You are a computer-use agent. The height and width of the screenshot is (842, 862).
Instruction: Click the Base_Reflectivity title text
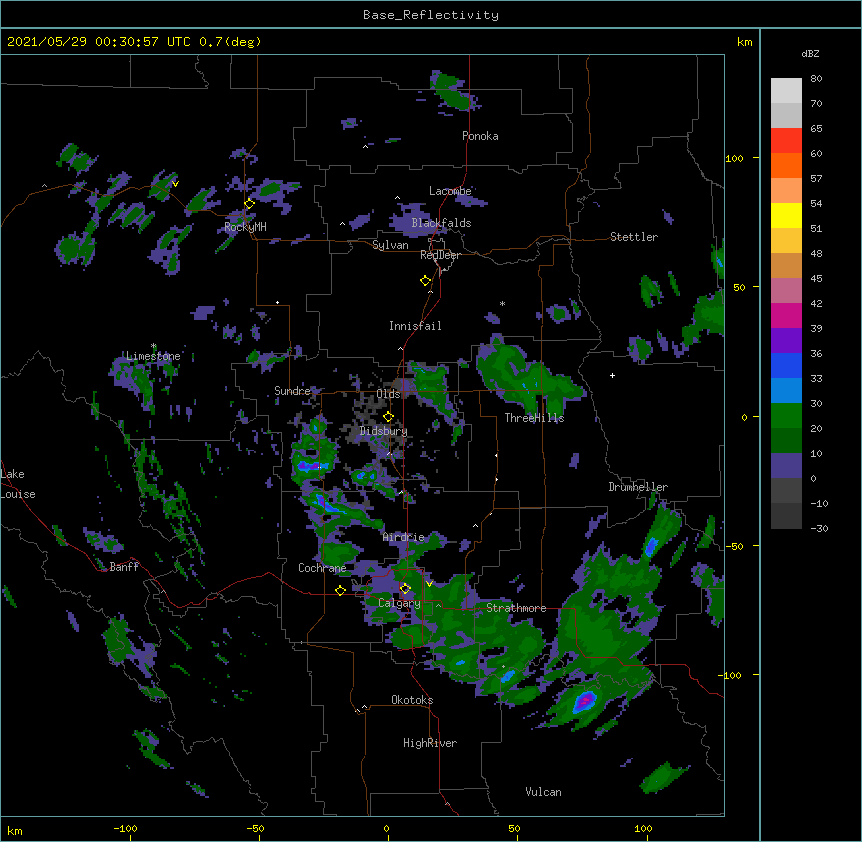click(431, 15)
